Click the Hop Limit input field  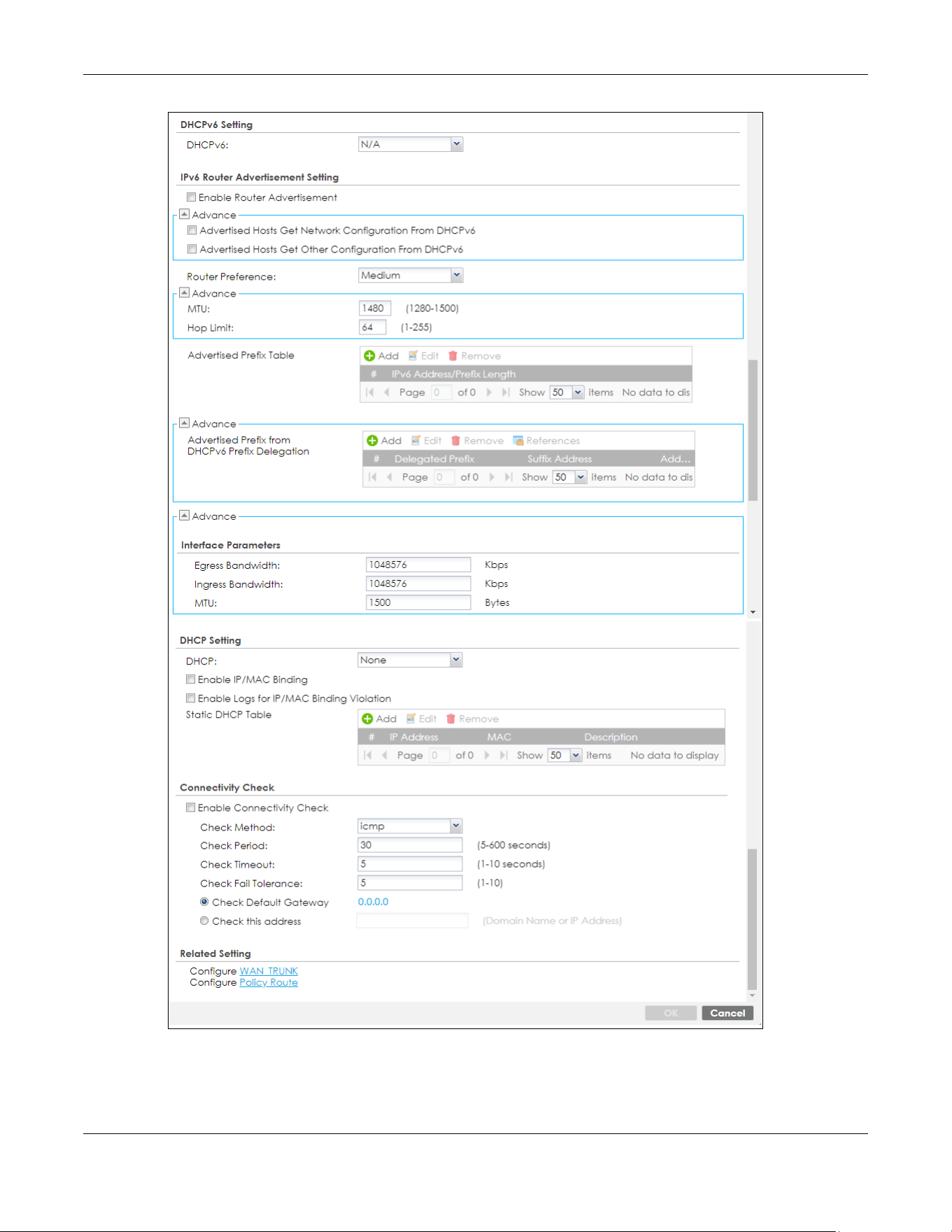click(x=372, y=327)
